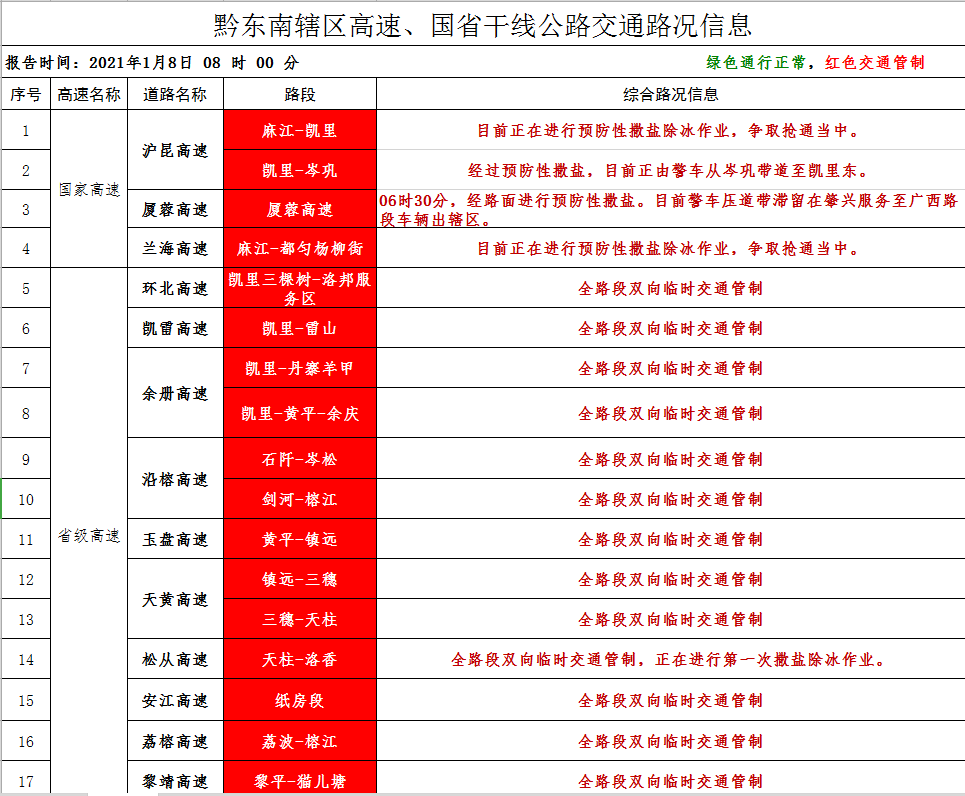
Task: Select the 荔榕高速 road name cell
Action: pos(175,741)
